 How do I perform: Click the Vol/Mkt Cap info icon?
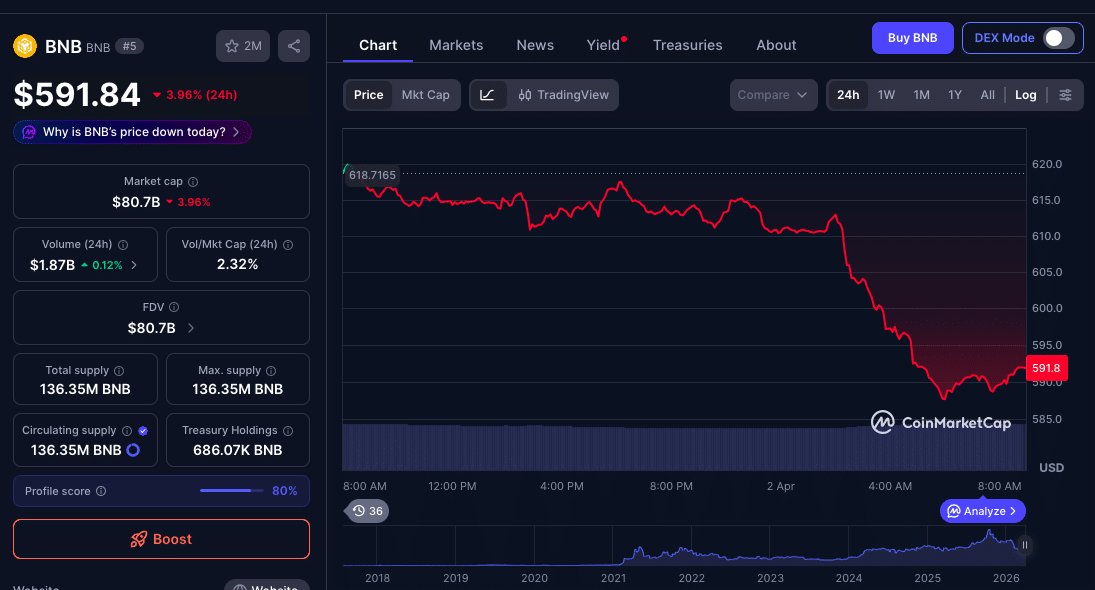(x=288, y=244)
